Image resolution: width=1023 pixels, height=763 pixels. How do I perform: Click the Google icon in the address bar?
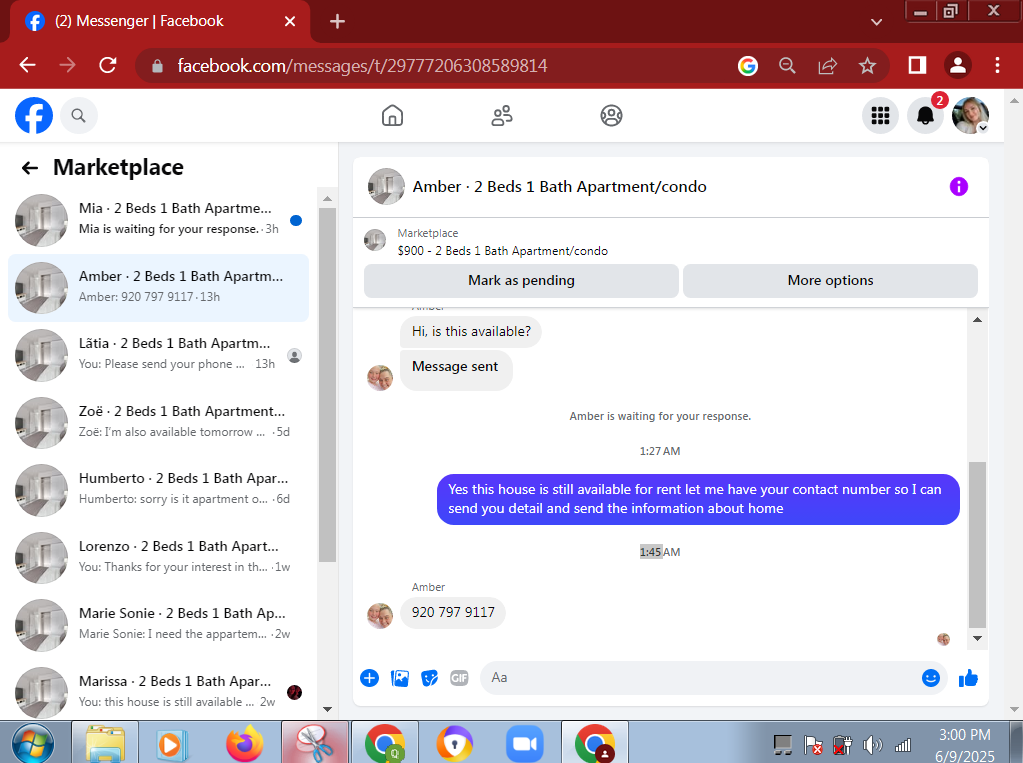pyautogui.click(x=748, y=66)
